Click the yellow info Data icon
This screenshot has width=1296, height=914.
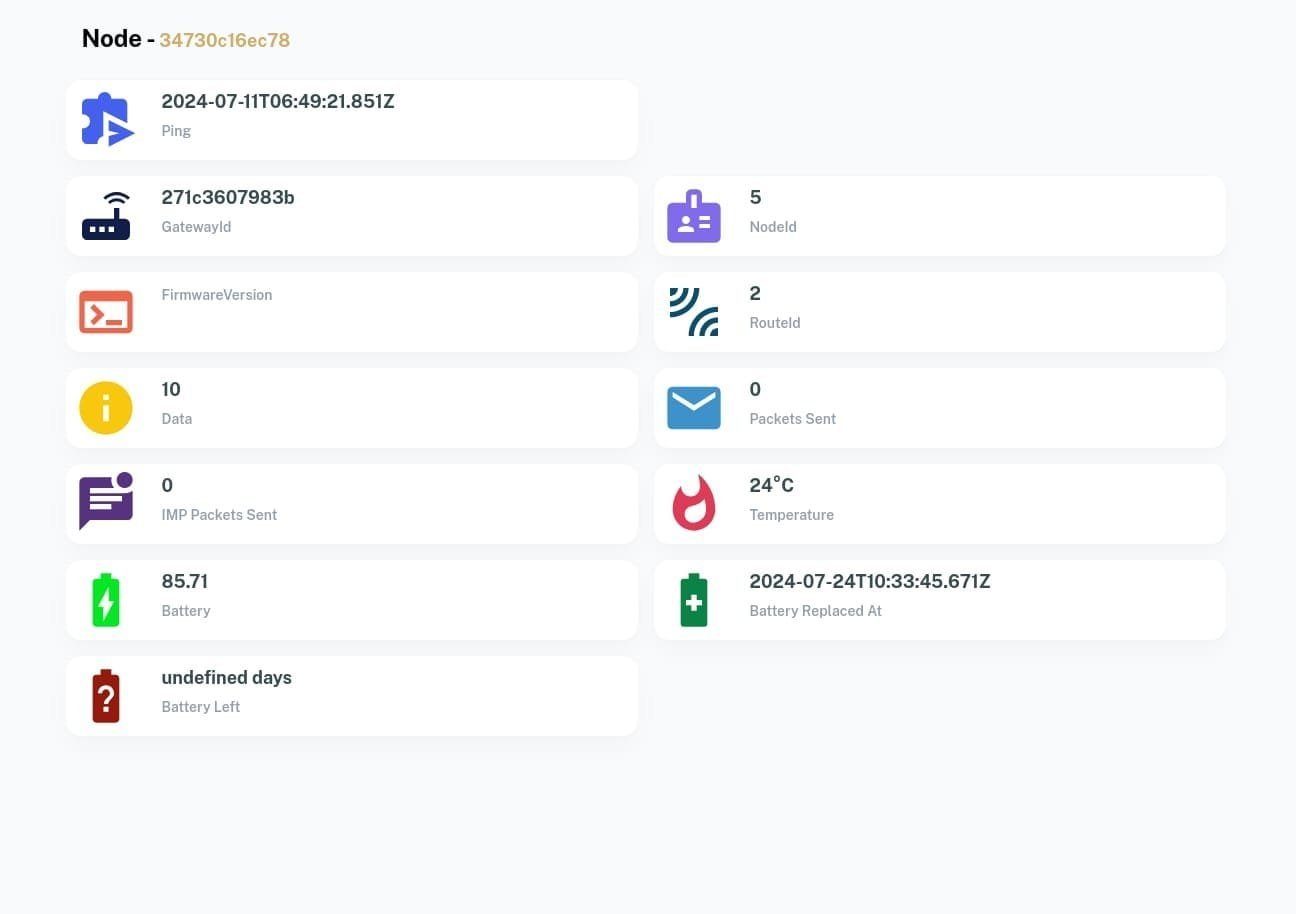tap(106, 408)
